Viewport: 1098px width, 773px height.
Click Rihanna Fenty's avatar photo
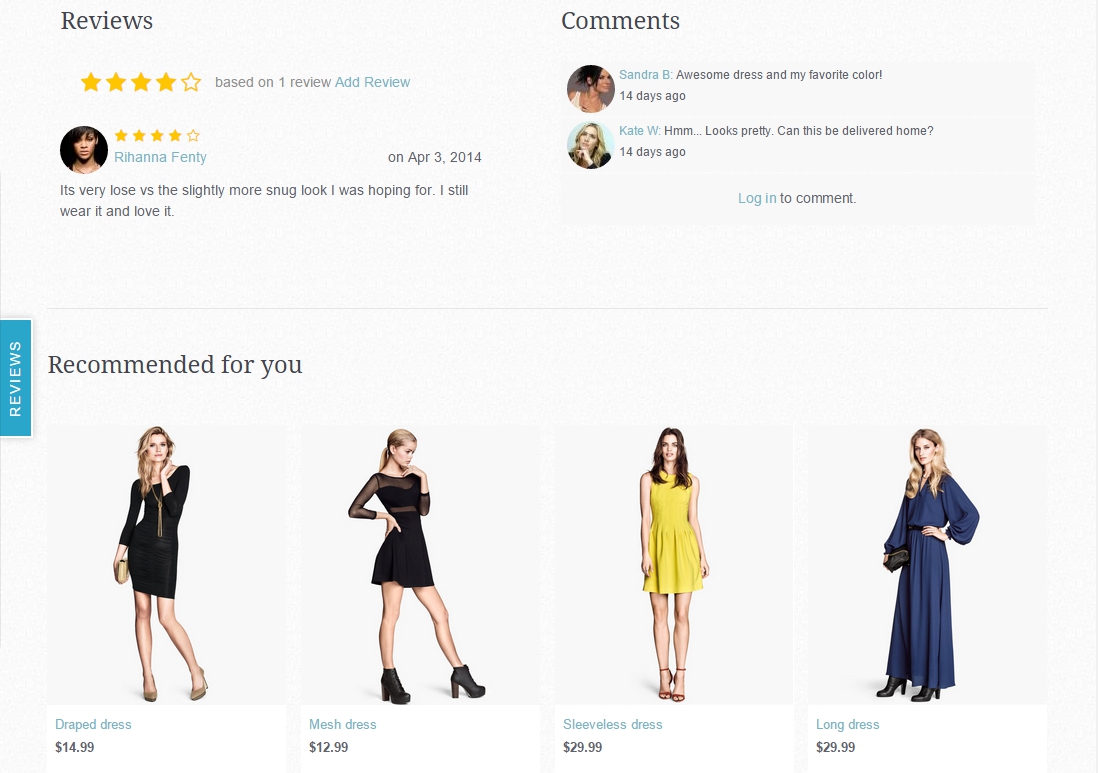click(x=84, y=149)
